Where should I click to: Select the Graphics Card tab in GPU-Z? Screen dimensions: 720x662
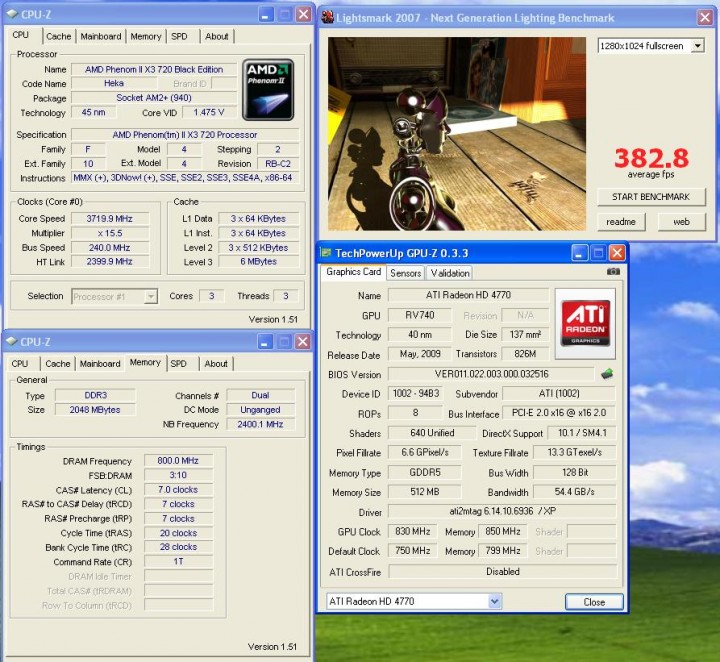pyautogui.click(x=354, y=272)
